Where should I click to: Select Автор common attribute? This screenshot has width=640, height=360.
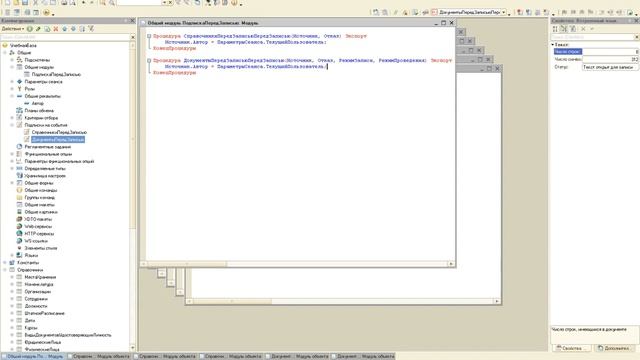coord(38,103)
